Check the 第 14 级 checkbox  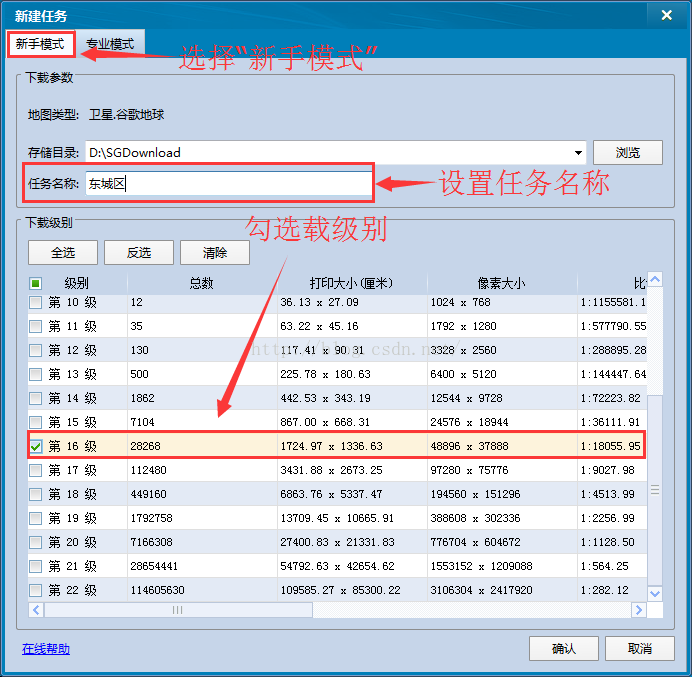36,398
